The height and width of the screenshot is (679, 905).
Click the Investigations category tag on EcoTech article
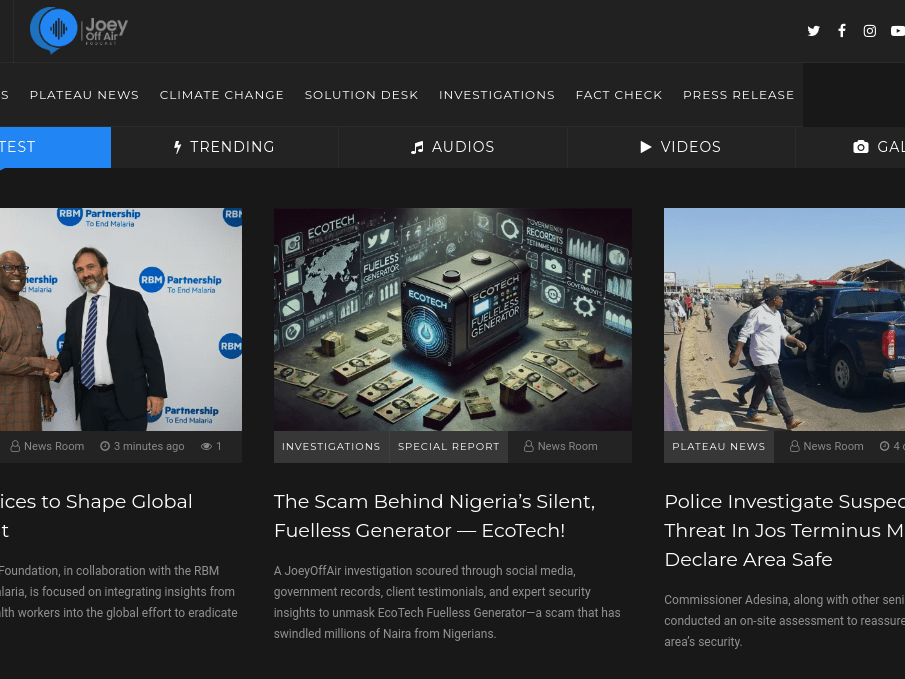coord(331,447)
